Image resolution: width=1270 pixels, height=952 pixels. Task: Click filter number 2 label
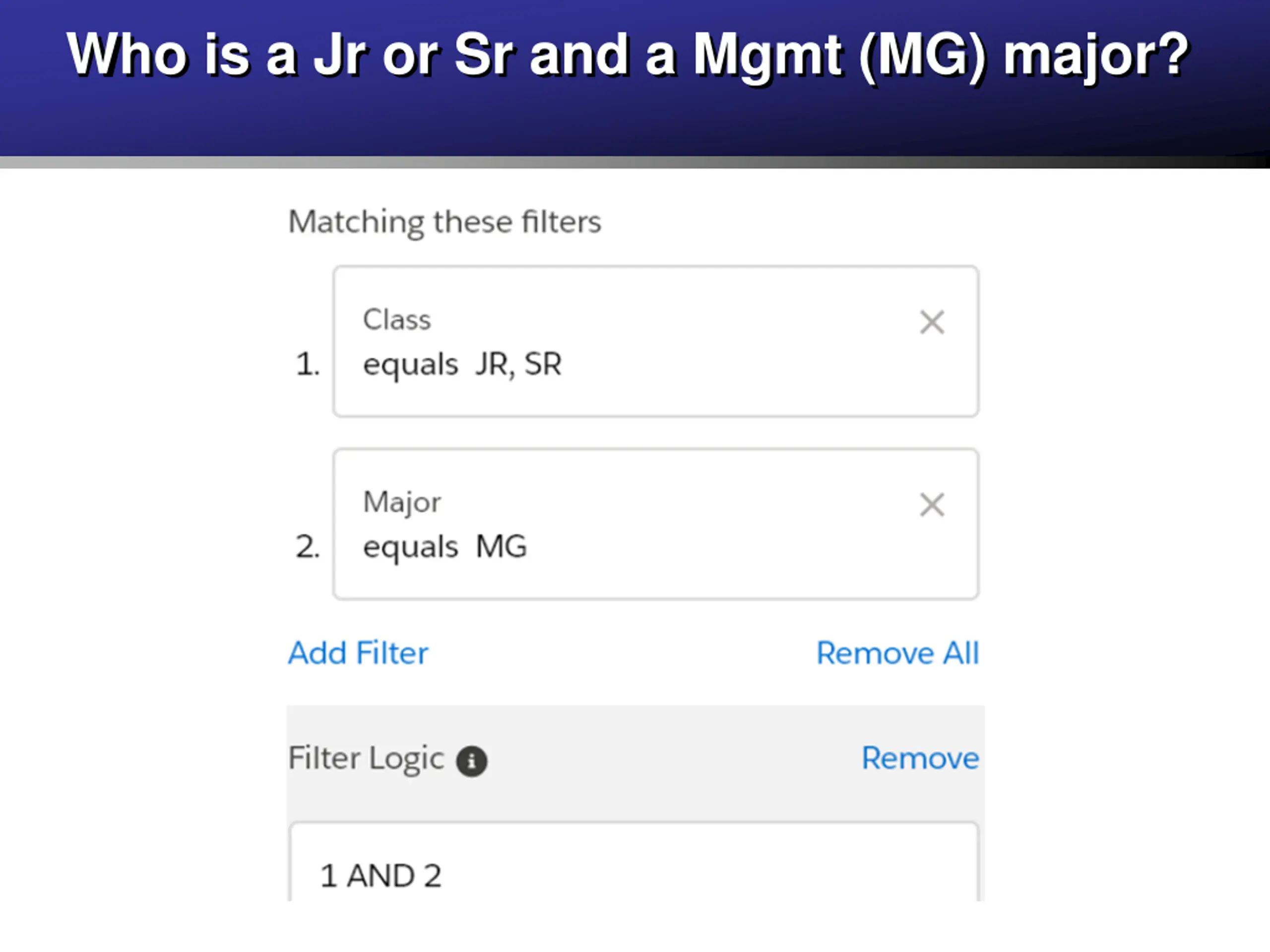(308, 547)
